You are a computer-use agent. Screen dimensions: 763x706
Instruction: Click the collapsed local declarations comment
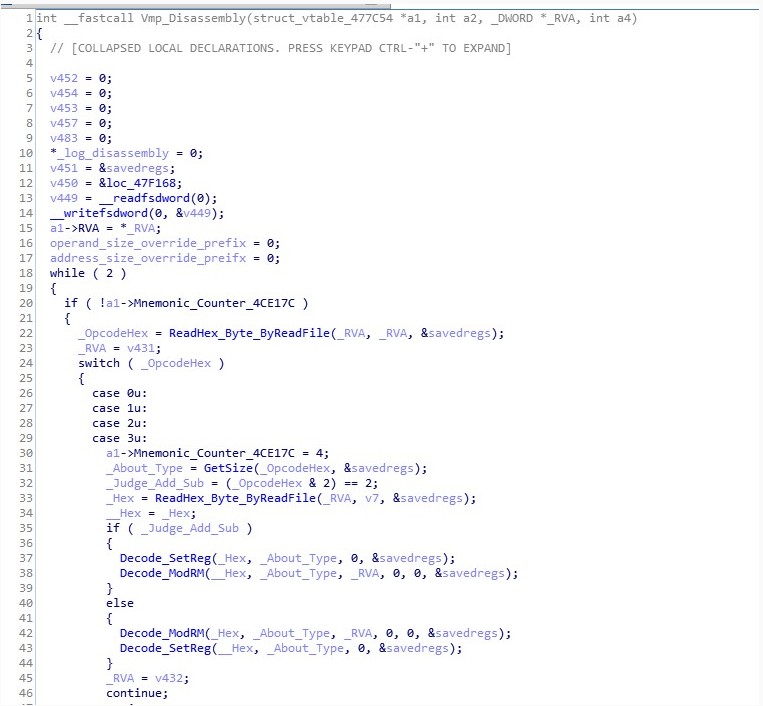[281, 48]
